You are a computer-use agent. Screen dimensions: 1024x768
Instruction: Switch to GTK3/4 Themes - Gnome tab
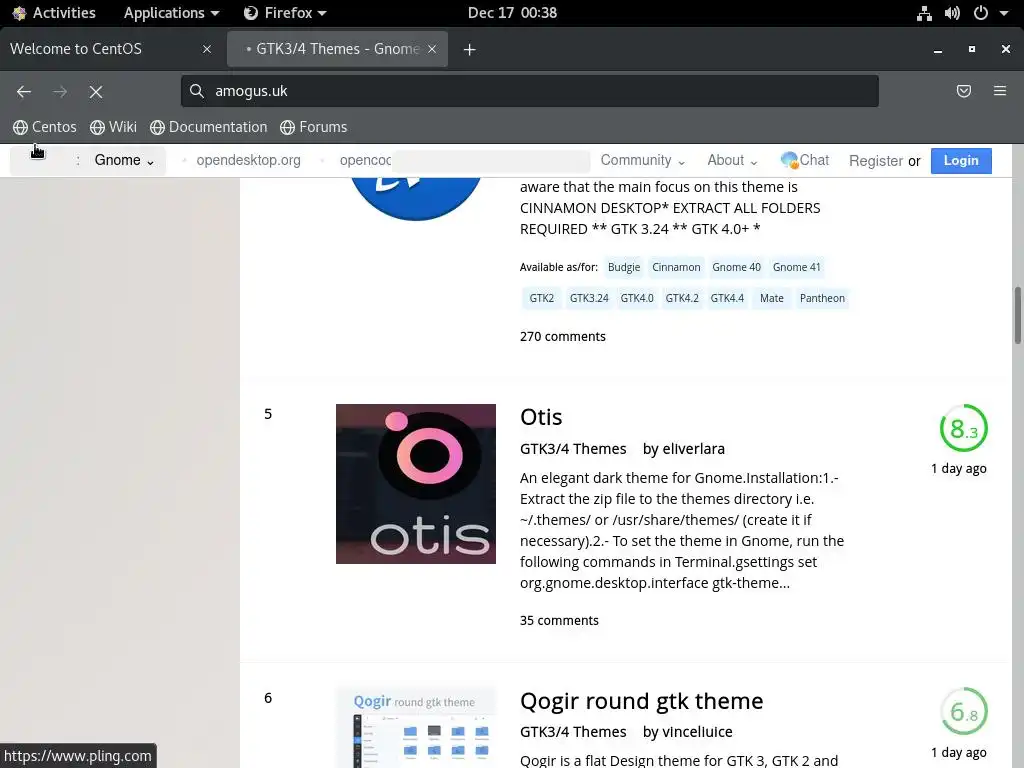[337, 49]
